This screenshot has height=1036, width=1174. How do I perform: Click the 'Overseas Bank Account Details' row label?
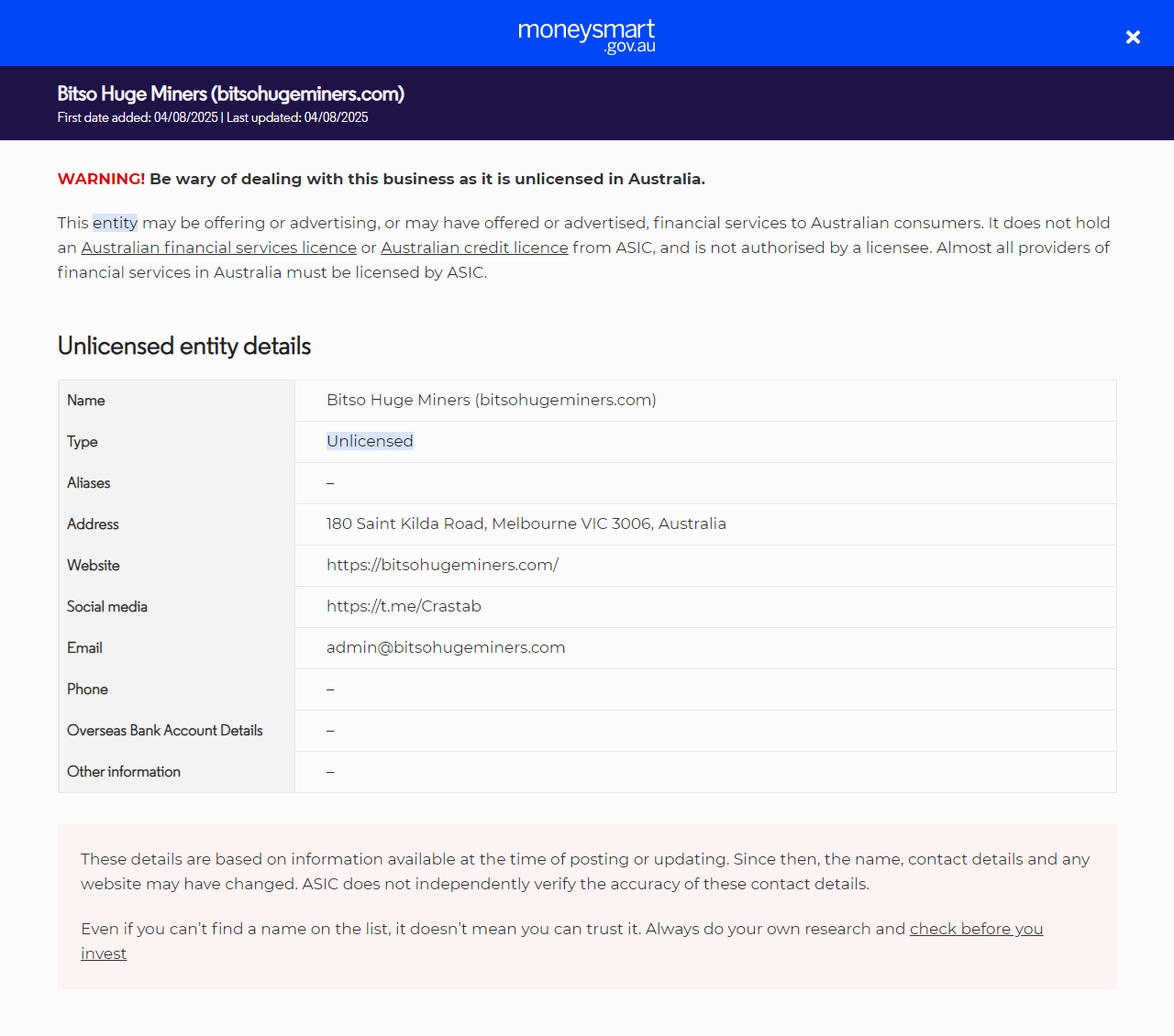[164, 731]
